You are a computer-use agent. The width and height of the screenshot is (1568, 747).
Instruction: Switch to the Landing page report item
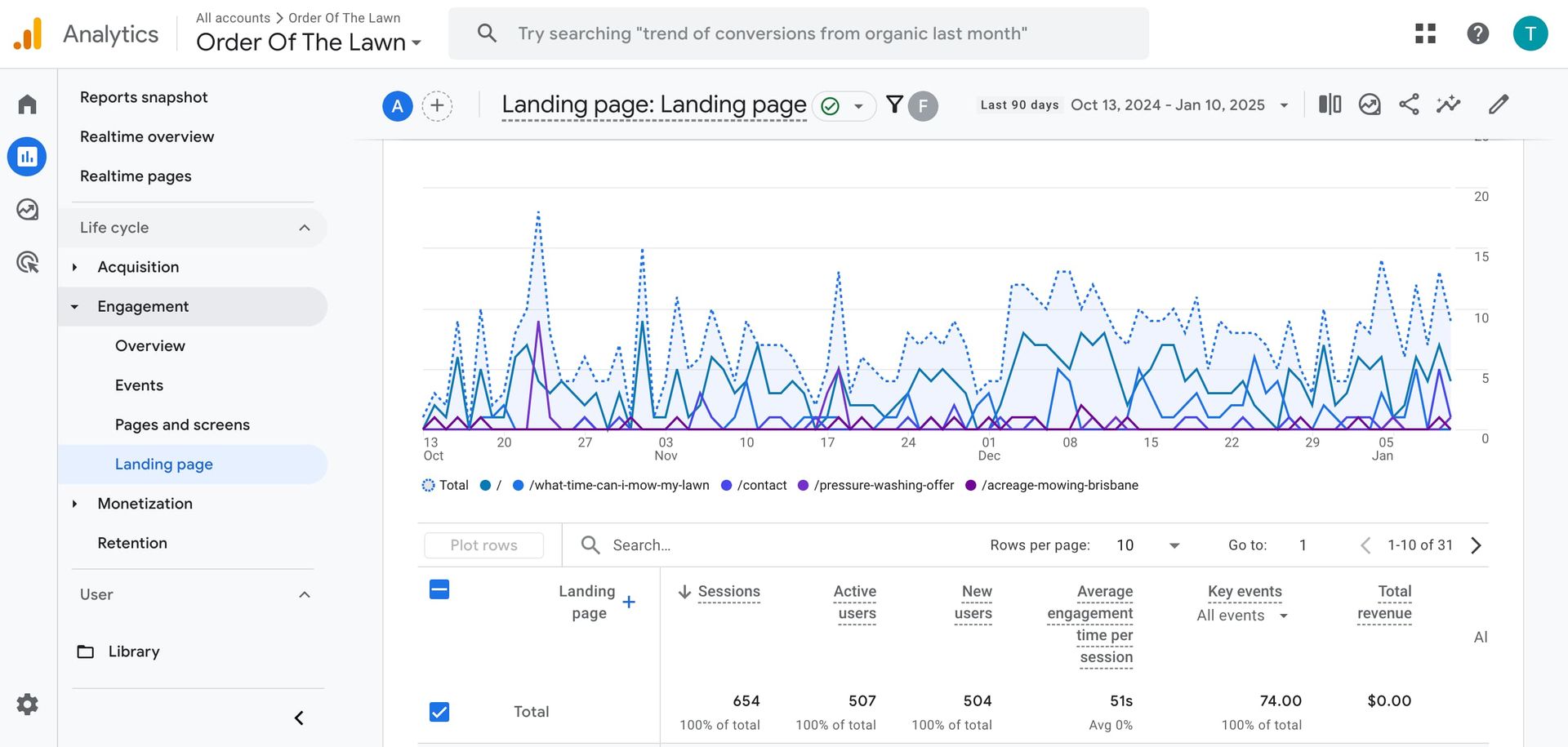tap(163, 464)
